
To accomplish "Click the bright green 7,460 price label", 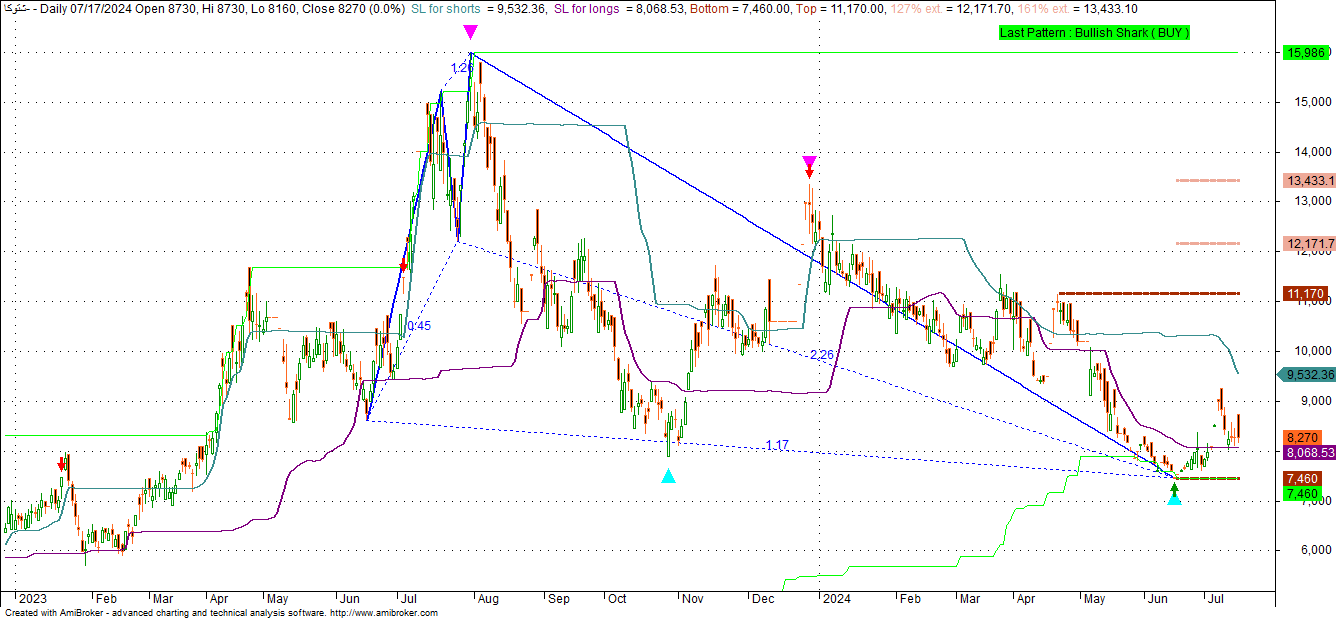I will click(1304, 494).
